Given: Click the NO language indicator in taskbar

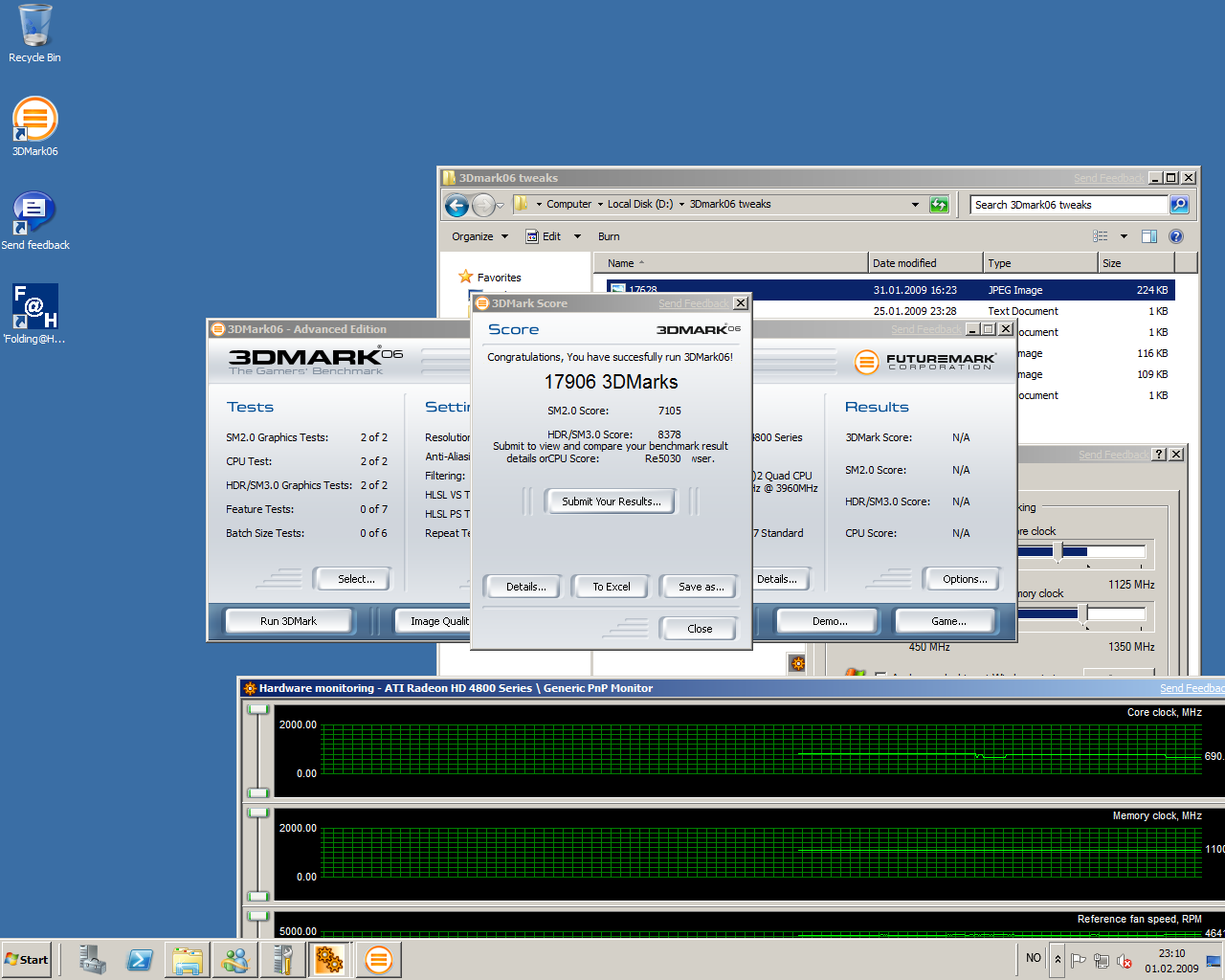Looking at the screenshot, I should tap(1034, 958).
